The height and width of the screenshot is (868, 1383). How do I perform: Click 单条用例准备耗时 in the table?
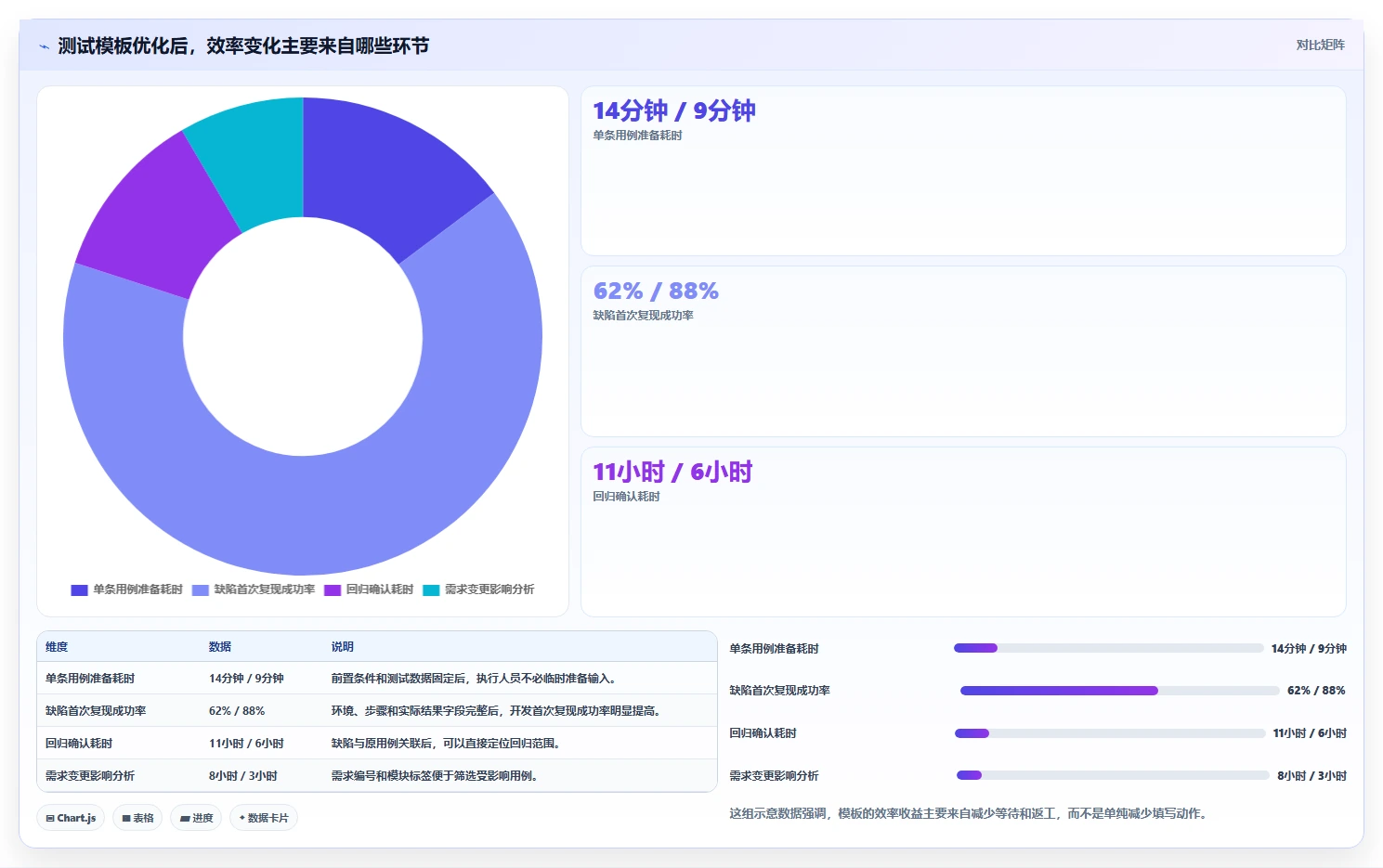90,679
